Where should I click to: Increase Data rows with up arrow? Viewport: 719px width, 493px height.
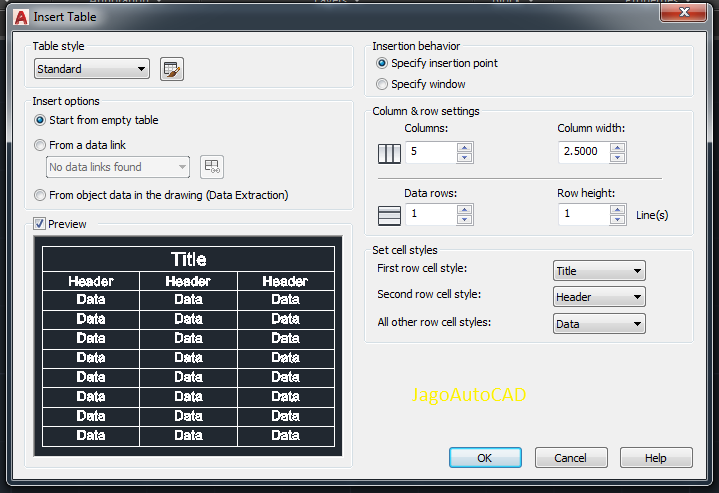(465, 210)
